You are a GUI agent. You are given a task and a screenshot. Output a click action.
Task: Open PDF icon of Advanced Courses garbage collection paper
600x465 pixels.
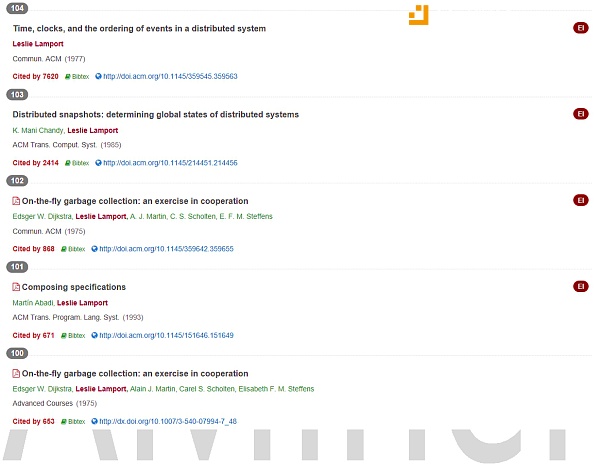16,373
